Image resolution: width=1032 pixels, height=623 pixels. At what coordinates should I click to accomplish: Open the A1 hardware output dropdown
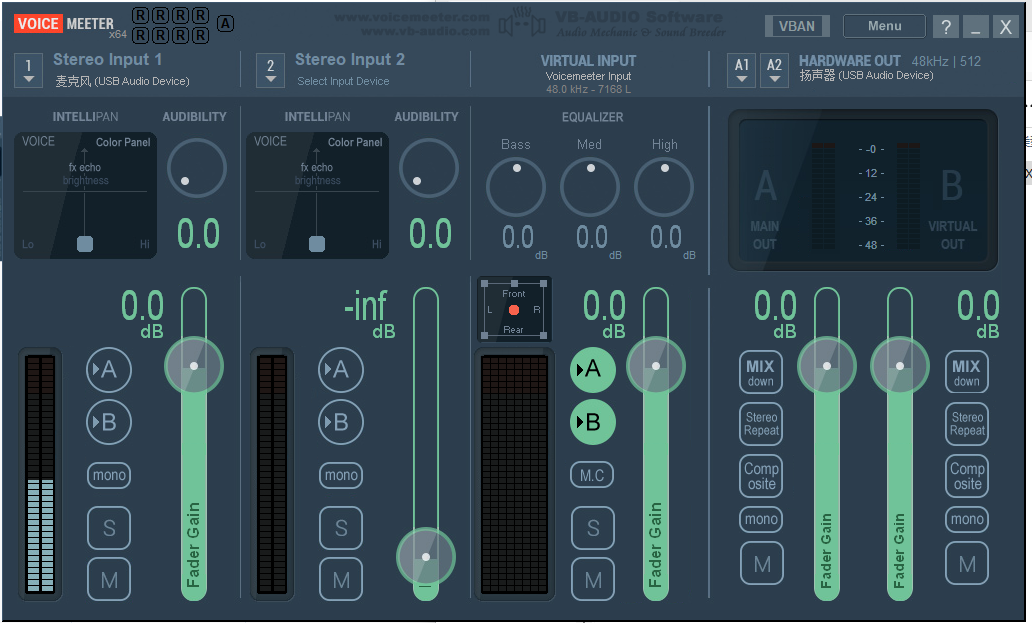[742, 70]
